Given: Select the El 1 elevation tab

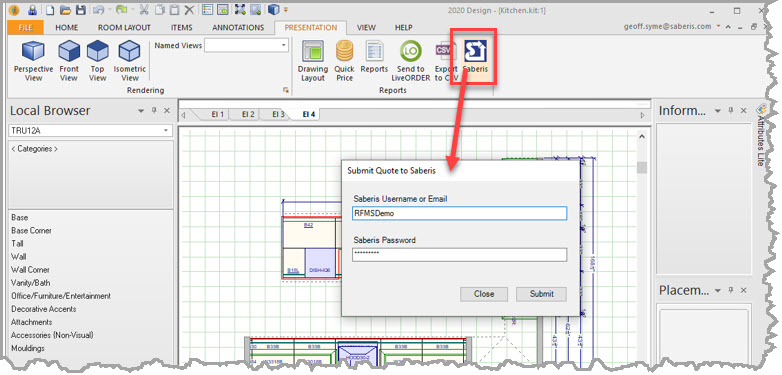Looking at the screenshot, I should [217, 114].
